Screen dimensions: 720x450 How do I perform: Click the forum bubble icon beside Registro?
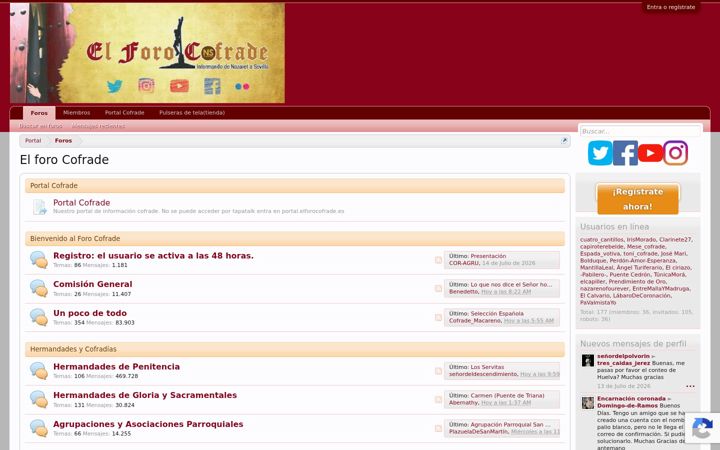[39, 260]
